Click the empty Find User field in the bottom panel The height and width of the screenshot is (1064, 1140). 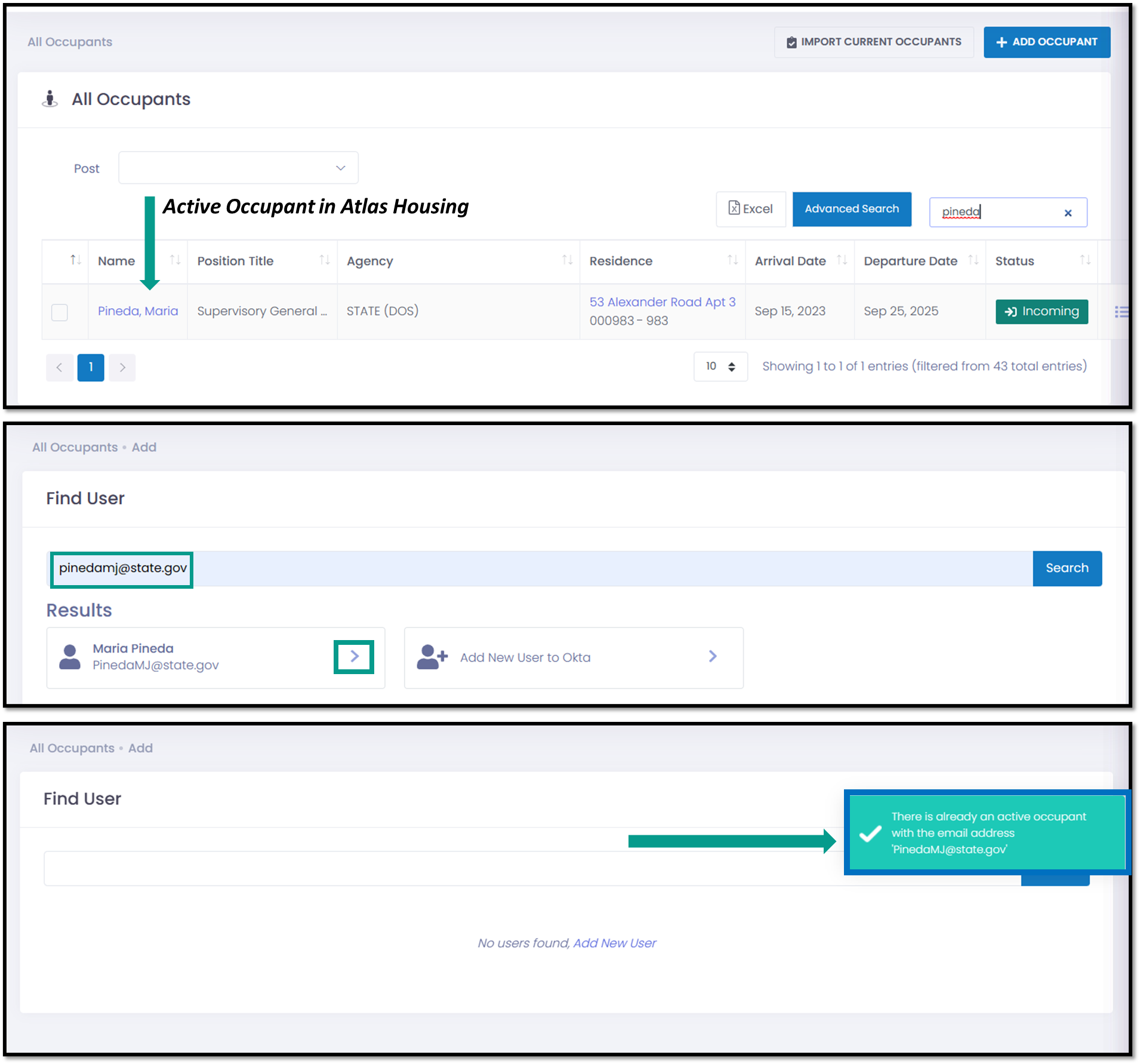pyautogui.click(x=532, y=868)
